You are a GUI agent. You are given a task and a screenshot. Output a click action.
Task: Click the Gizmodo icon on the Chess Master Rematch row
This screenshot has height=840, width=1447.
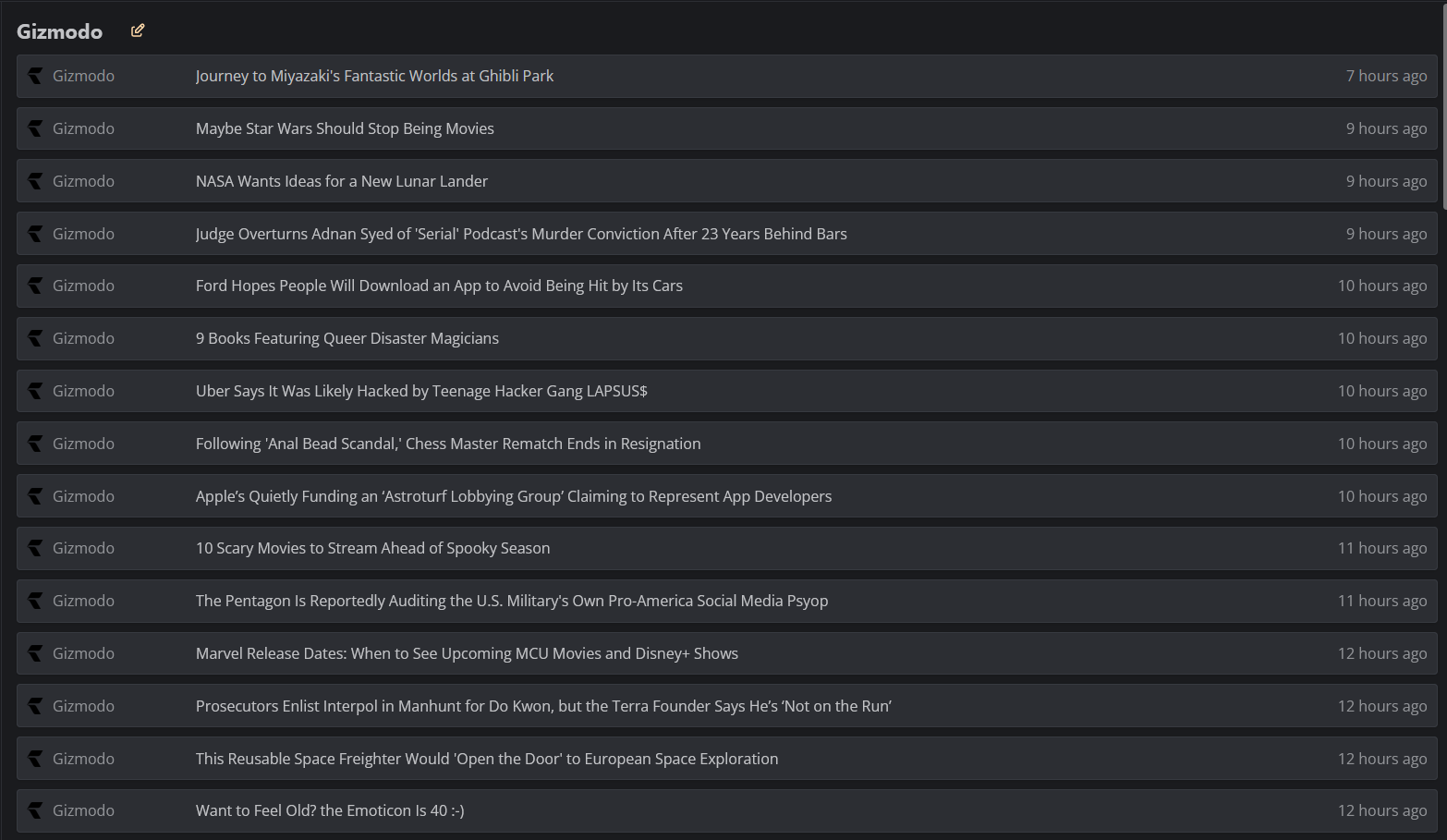click(x=35, y=444)
